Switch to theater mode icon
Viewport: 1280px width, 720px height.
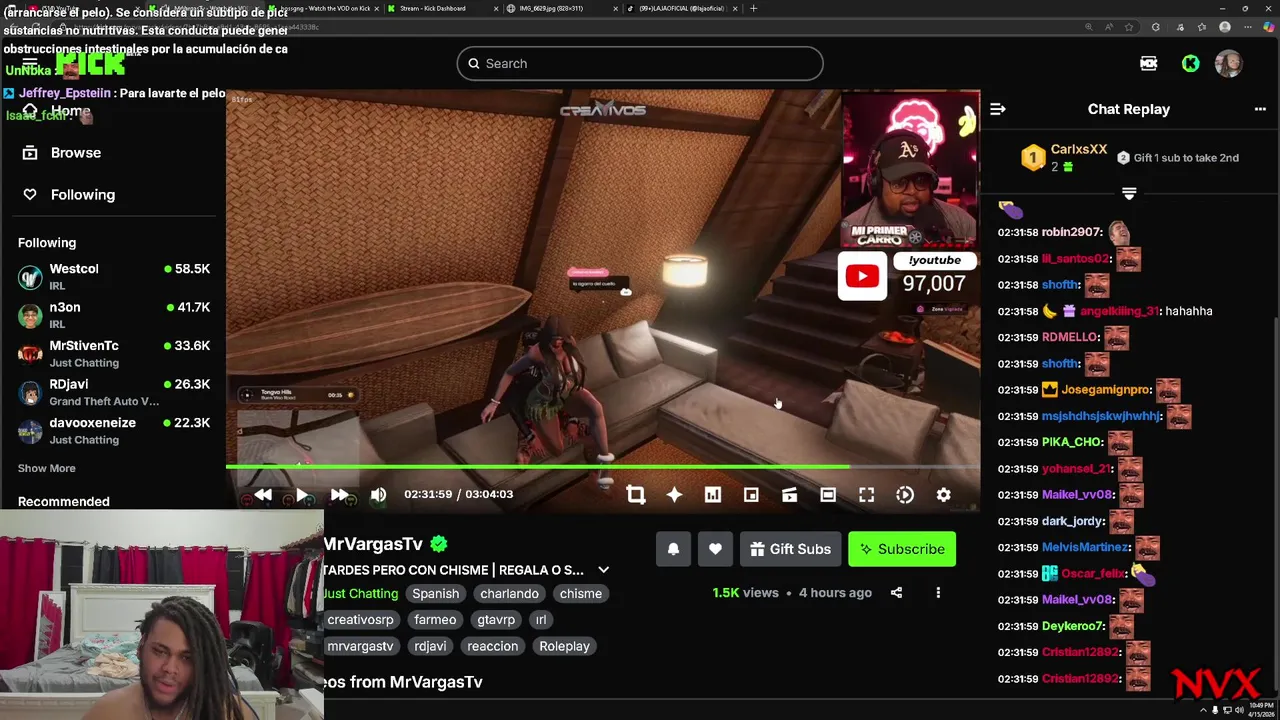[x=828, y=494]
